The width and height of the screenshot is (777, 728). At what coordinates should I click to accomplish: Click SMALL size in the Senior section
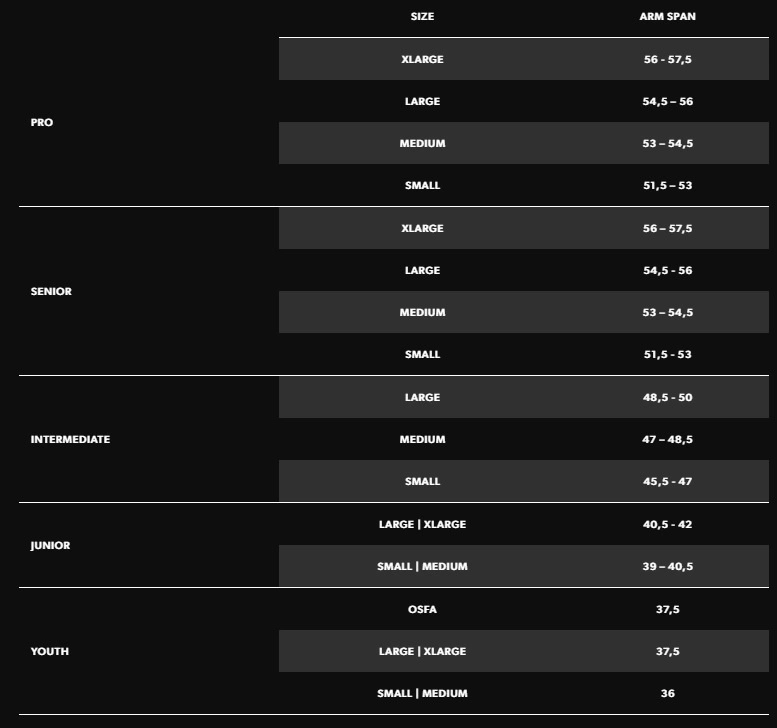[x=422, y=354]
